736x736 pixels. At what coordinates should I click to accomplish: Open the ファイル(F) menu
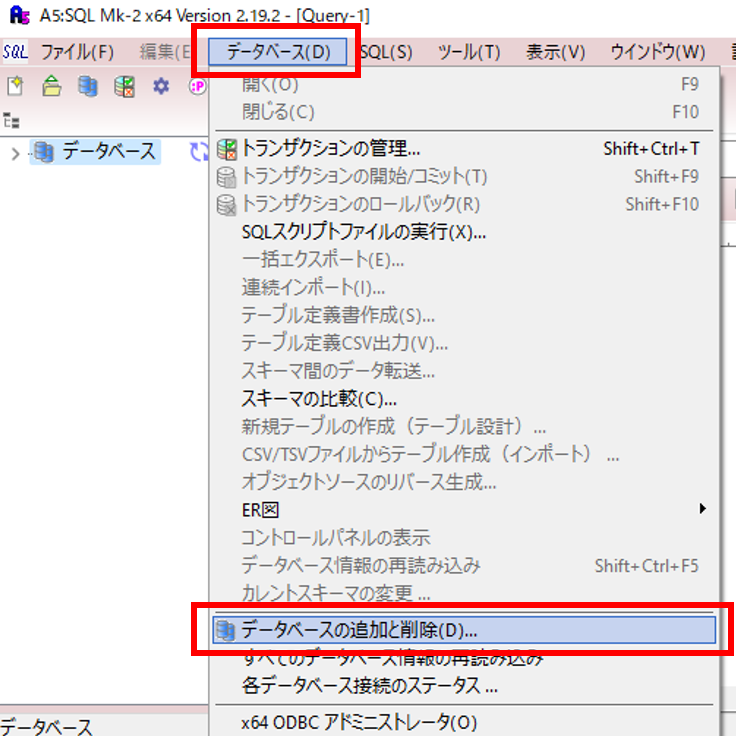(x=77, y=52)
